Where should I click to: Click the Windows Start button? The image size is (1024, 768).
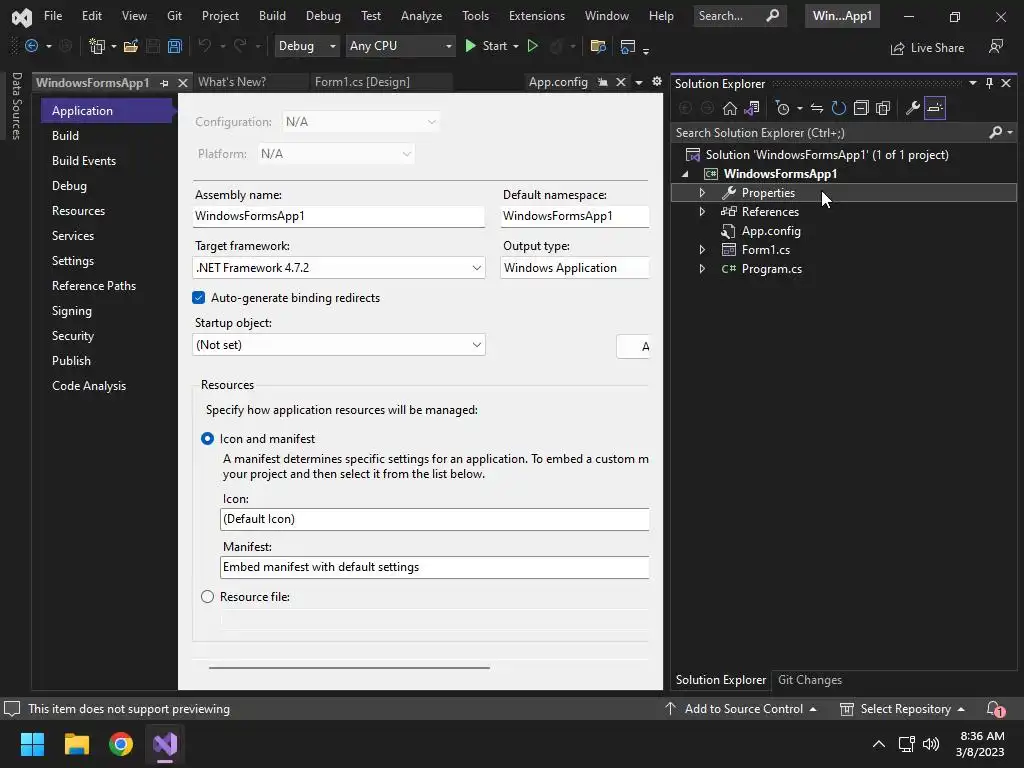point(32,744)
